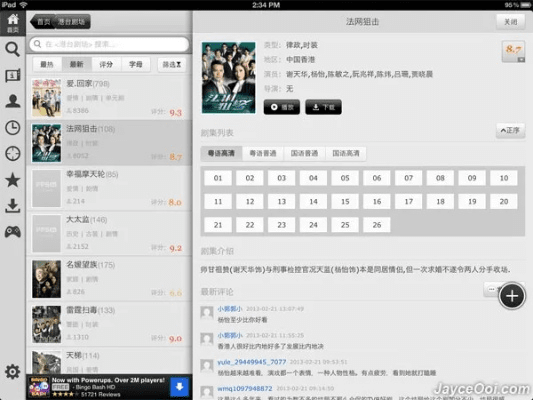The image size is (533, 400).
Task: Open the star favorites icon in the sidebar
Action: [x=13, y=180]
